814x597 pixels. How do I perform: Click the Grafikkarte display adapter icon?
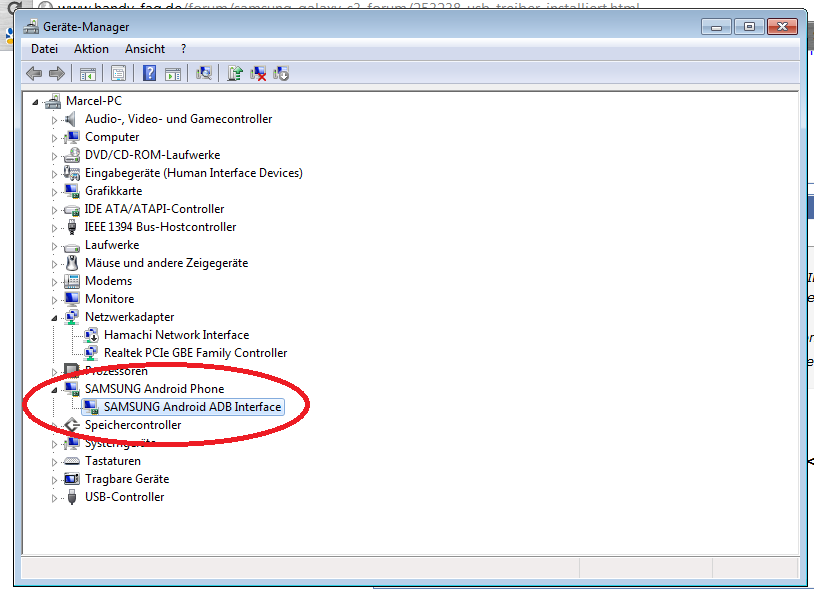tap(72, 191)
